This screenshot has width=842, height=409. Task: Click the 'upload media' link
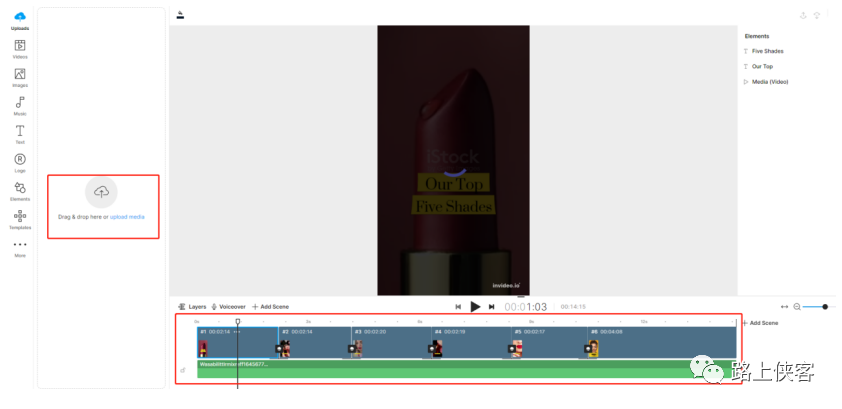127,216
